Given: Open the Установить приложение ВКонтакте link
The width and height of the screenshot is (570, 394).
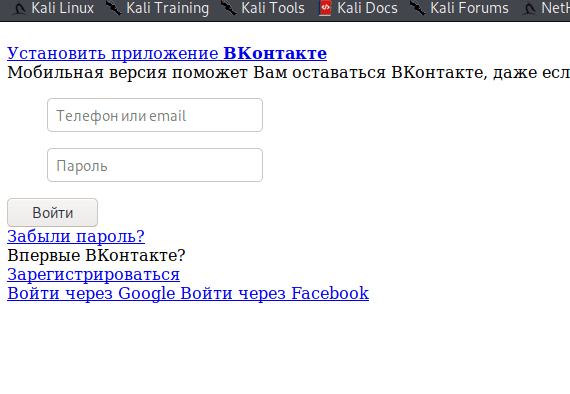Looking at the screenshot, I should tap(167, 53).
